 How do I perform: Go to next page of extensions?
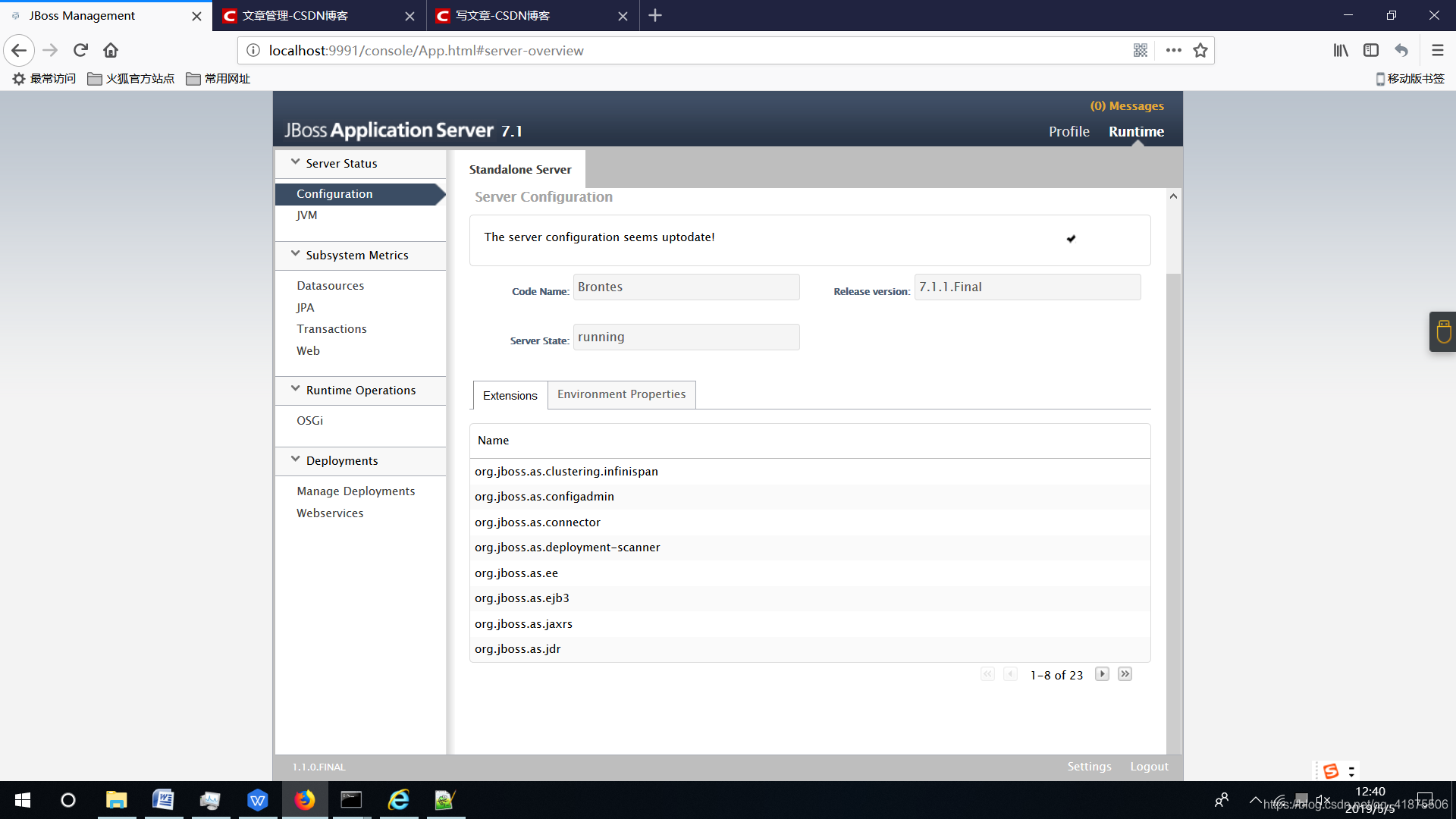(1102, 674)
